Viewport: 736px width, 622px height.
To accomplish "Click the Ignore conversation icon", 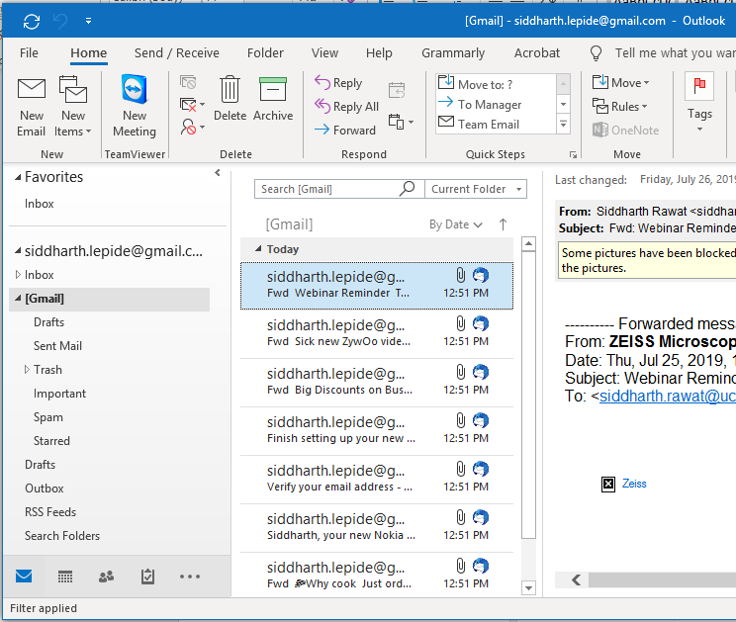I will coord(188,83).
